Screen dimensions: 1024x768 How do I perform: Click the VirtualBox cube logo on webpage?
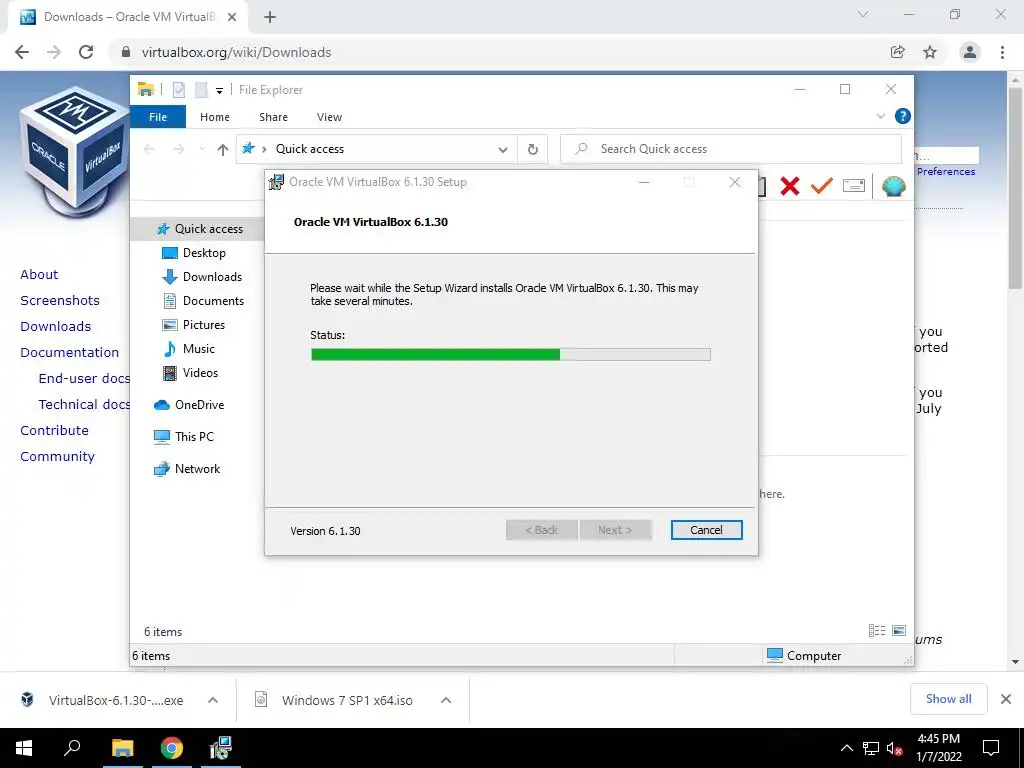(x=73, y=152)
